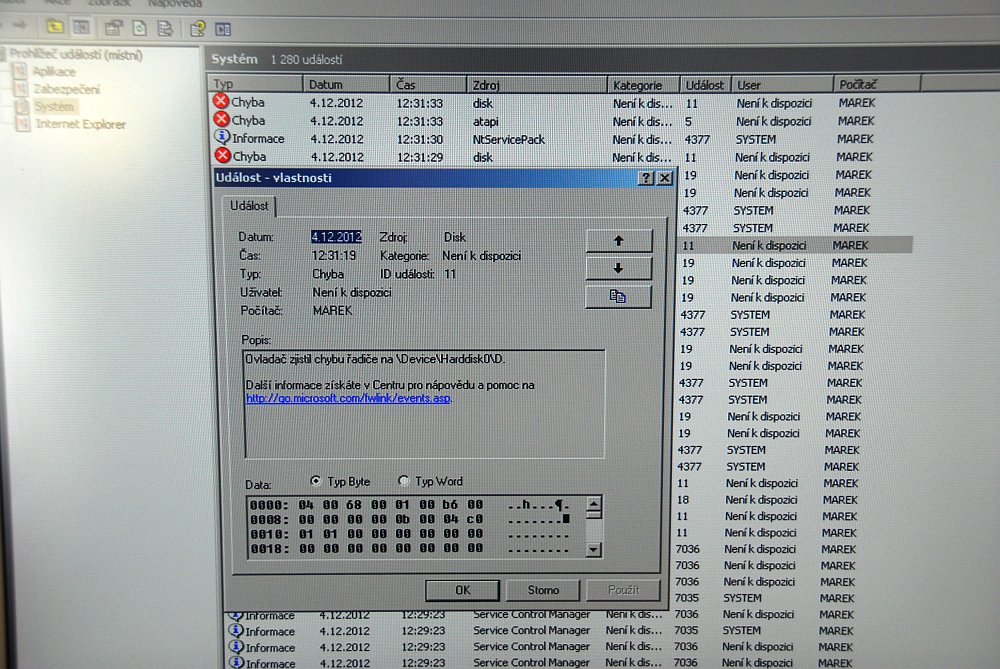
Task: Toggle the console tree show/hide icon
Action: click(x=81, y=27)
